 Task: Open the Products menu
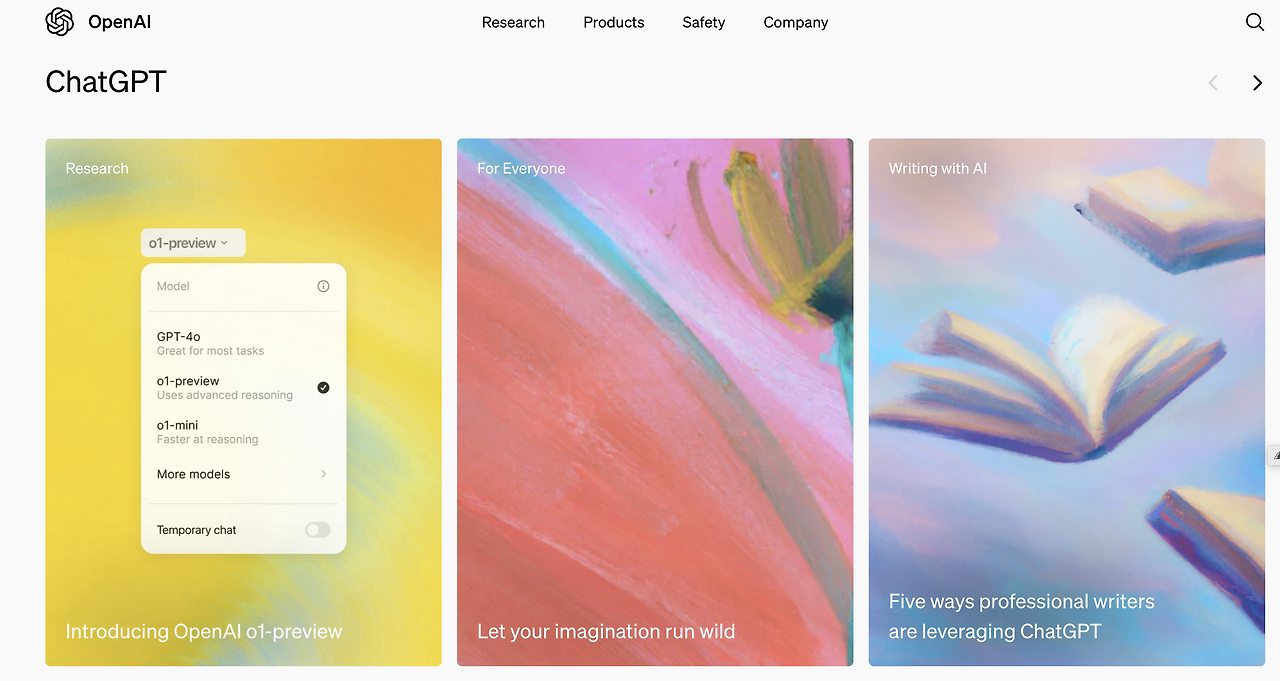point(614,22)
